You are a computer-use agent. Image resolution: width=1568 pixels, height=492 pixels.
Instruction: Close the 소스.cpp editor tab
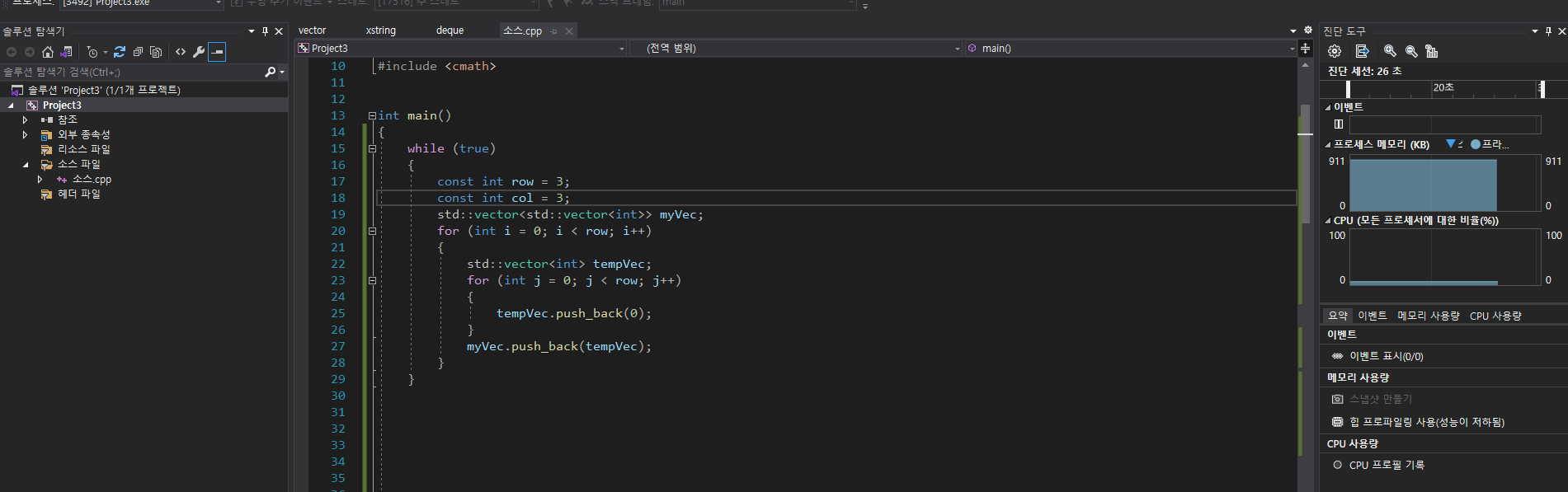point(569,31)
